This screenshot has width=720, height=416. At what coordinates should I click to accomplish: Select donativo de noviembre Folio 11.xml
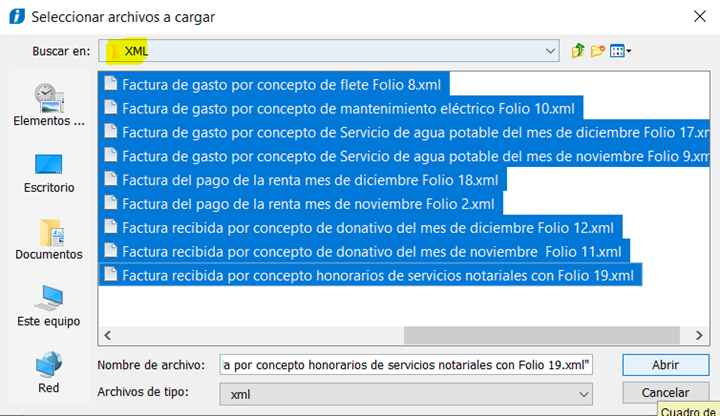click(371, 251)
